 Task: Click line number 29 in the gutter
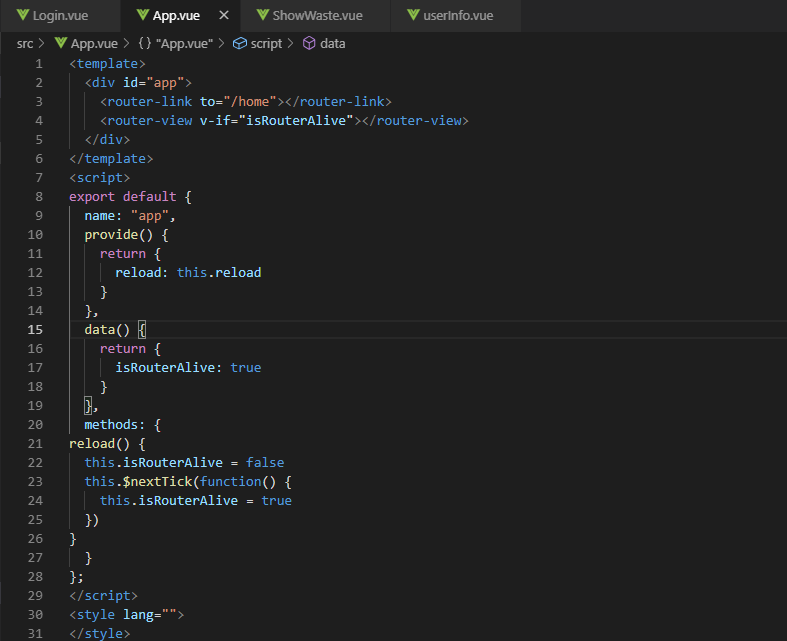point(36,595)
